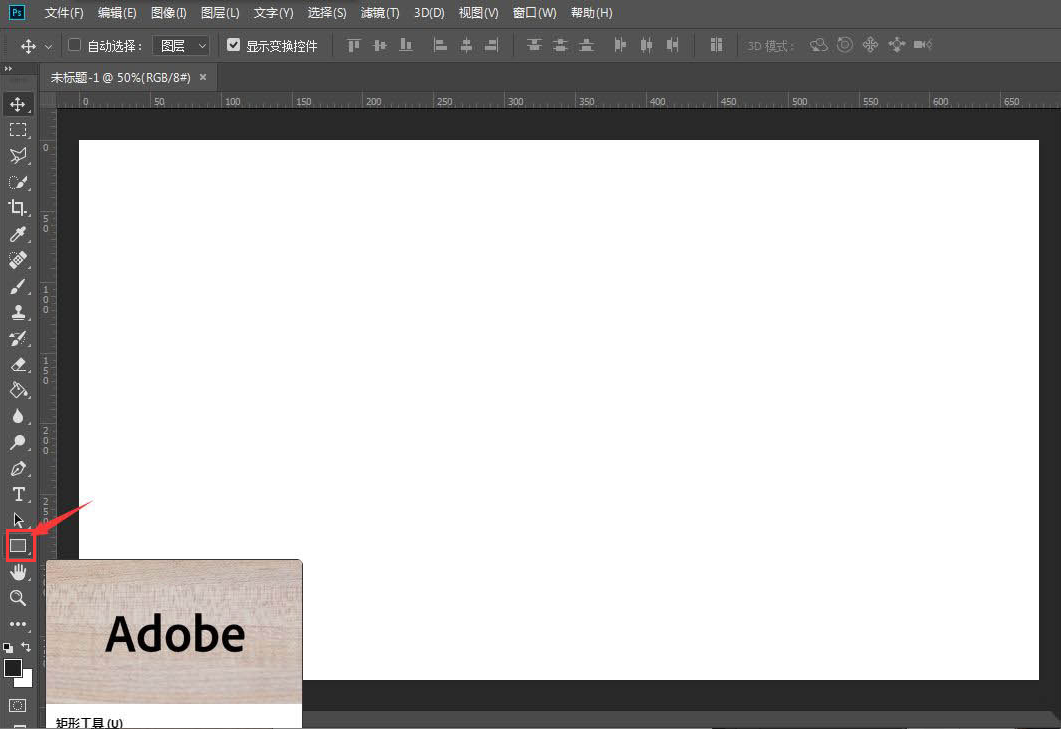Image resolution: width=1061 pixels, height=729 pixels.
Task: Click the Auto-Align Layers icon
Action: click(716, 45)
